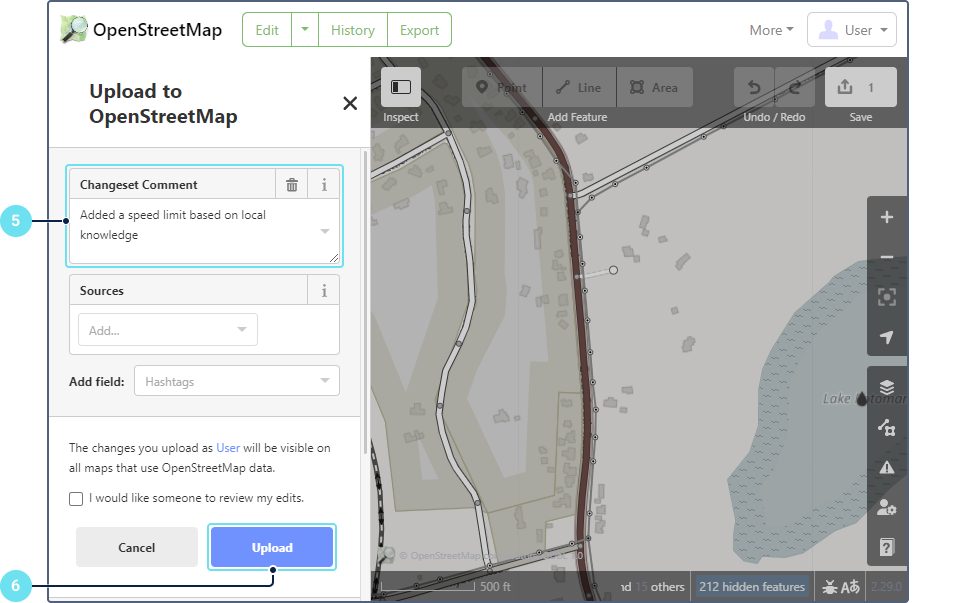
Task: Open the map data panel
Action: (x=886, y=427)
